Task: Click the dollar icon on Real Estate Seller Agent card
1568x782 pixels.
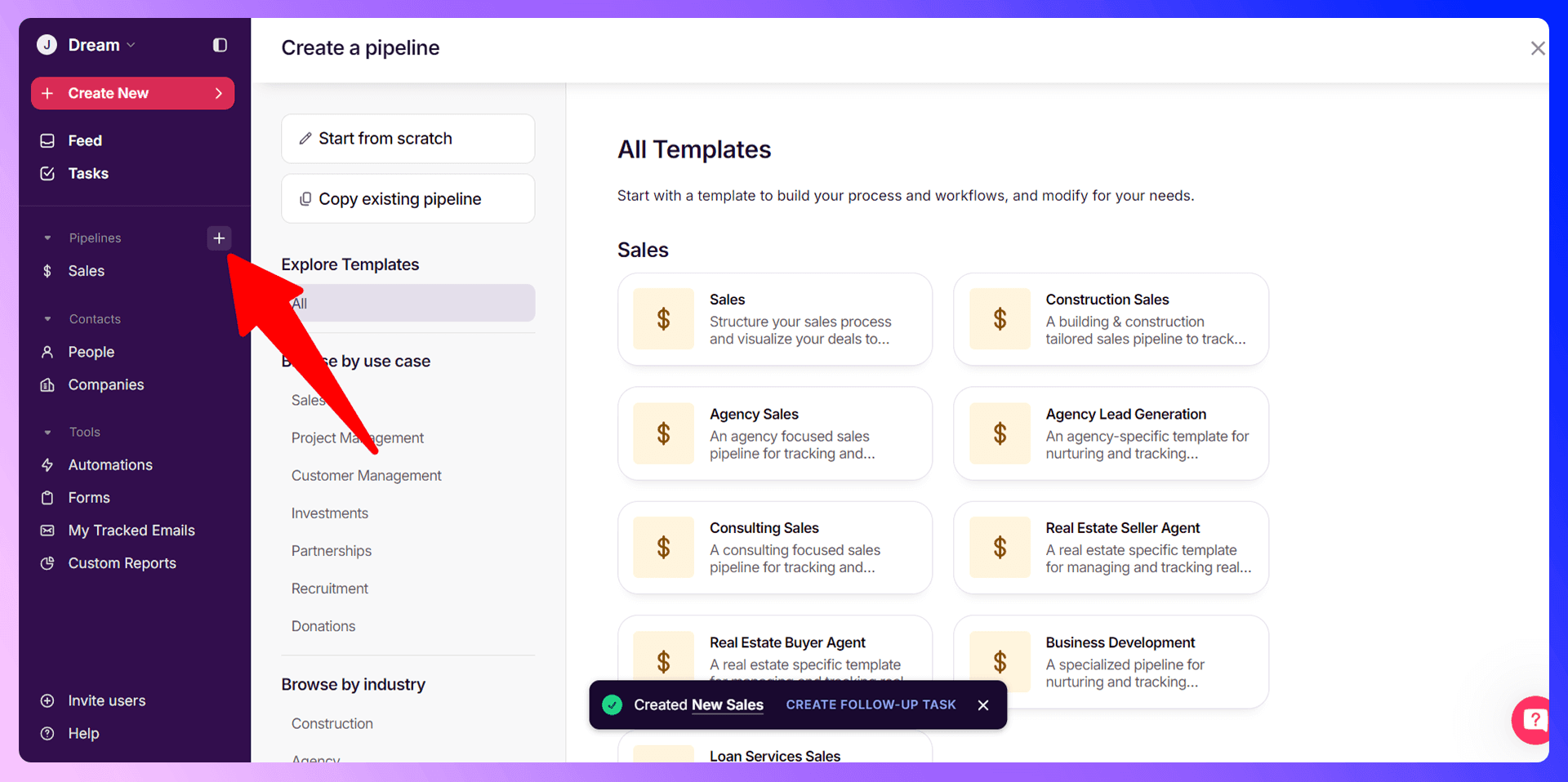Action: pyautogui.click(x=1000, y=548)
